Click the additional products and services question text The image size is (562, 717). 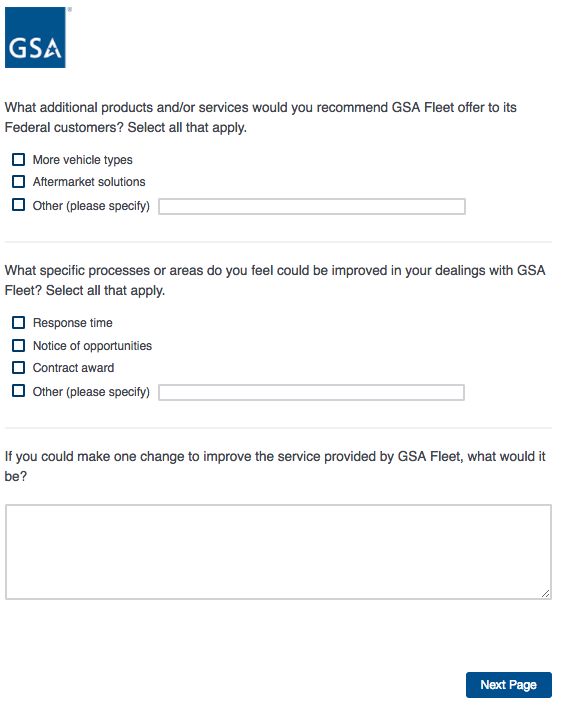[x=261, y=117]
